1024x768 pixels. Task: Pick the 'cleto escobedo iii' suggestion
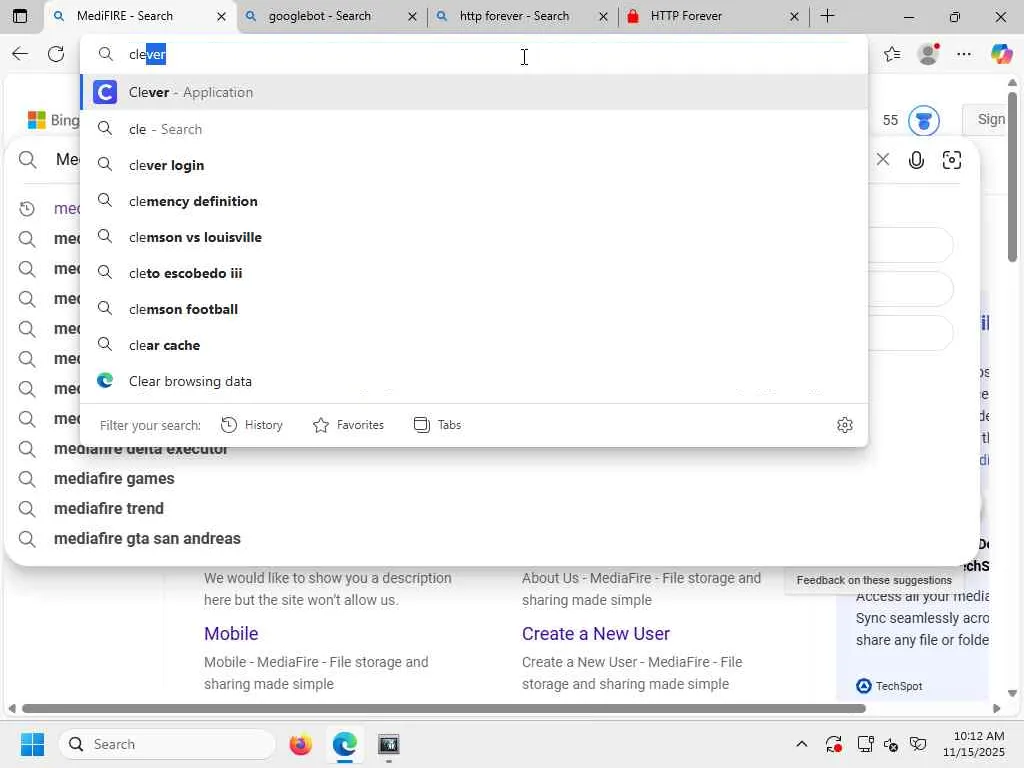[x=474, y=273]
